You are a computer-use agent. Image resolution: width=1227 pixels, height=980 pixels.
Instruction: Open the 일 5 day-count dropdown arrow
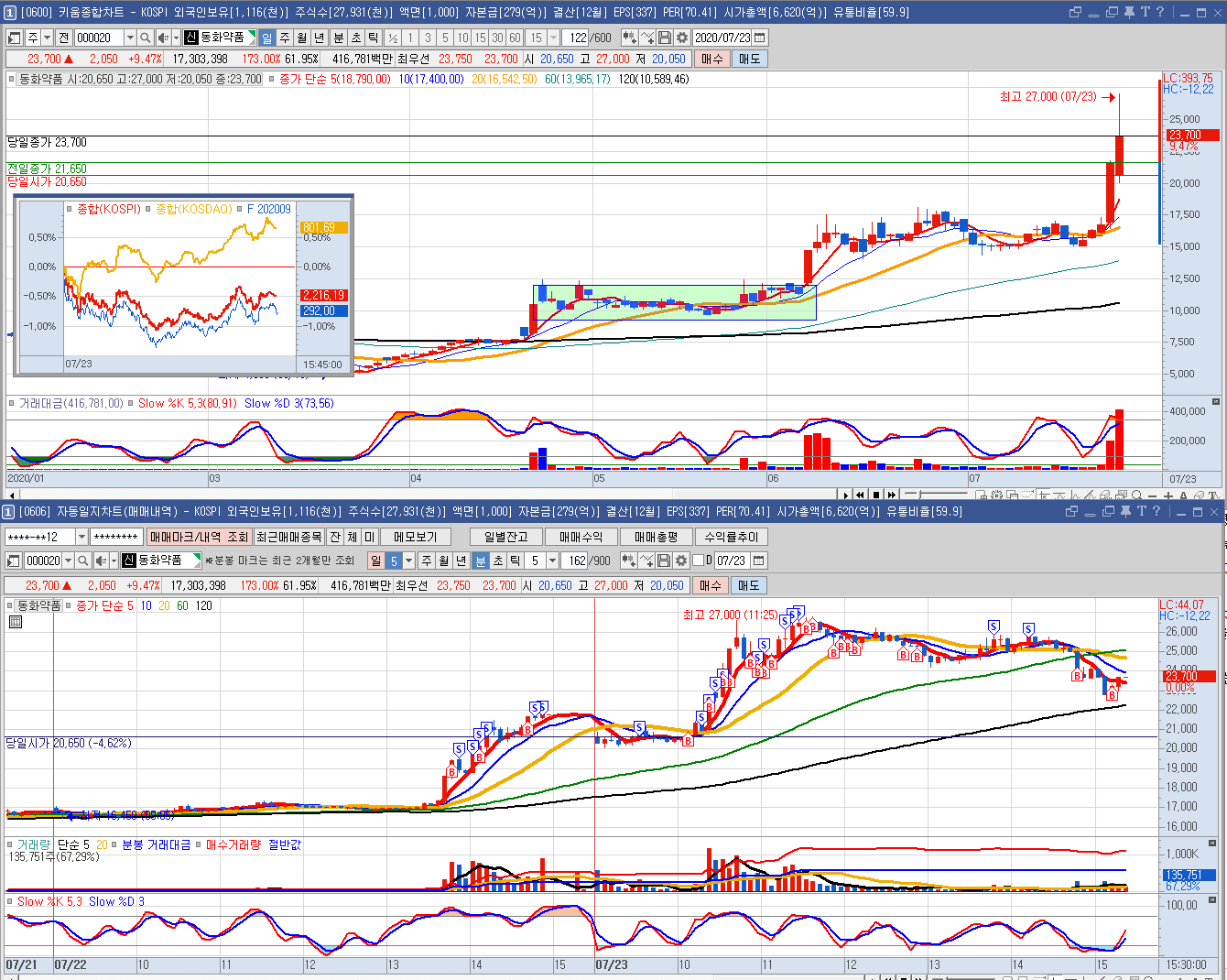408,560
